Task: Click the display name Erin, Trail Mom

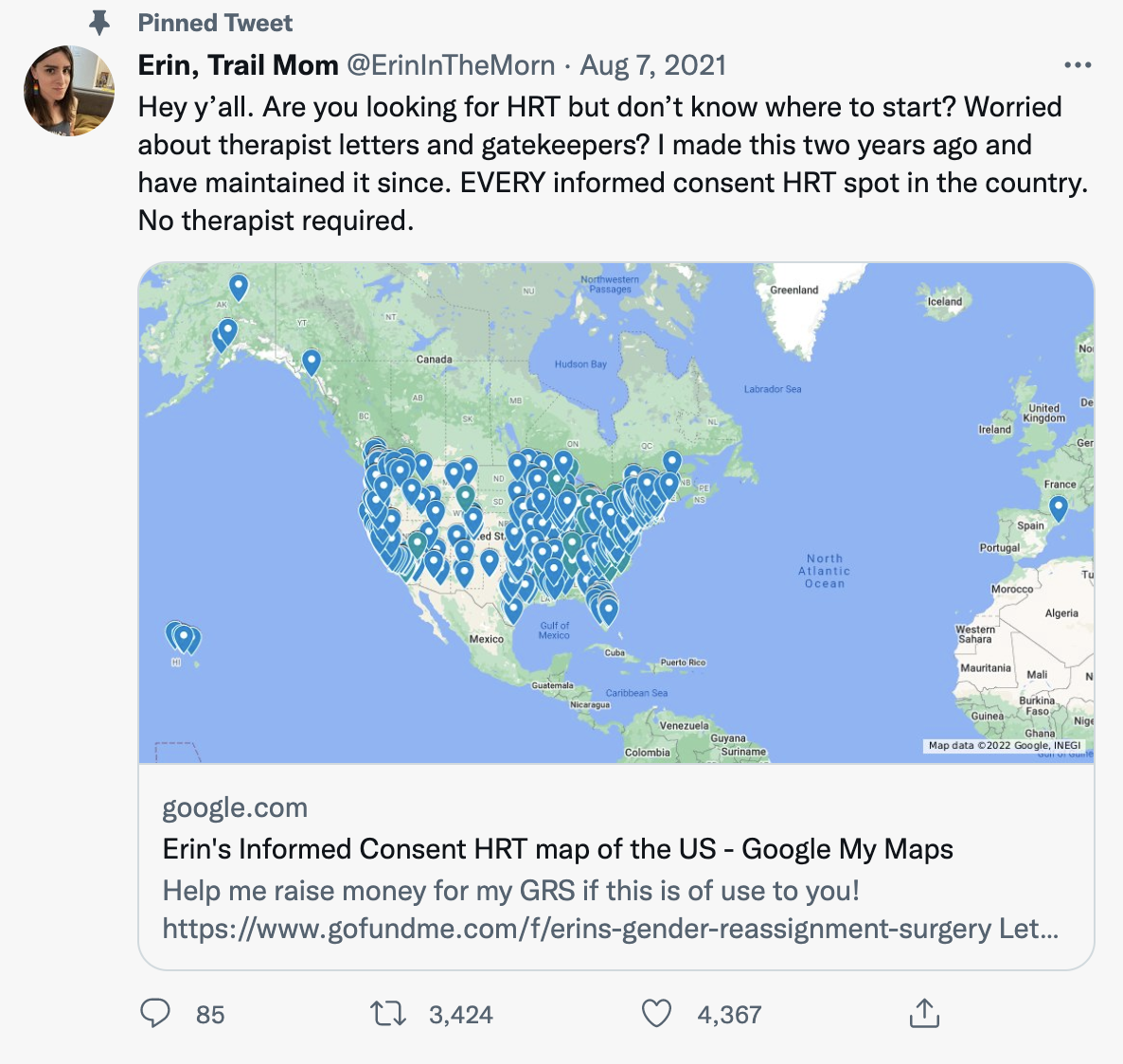Action: click(x=238, y=65)
